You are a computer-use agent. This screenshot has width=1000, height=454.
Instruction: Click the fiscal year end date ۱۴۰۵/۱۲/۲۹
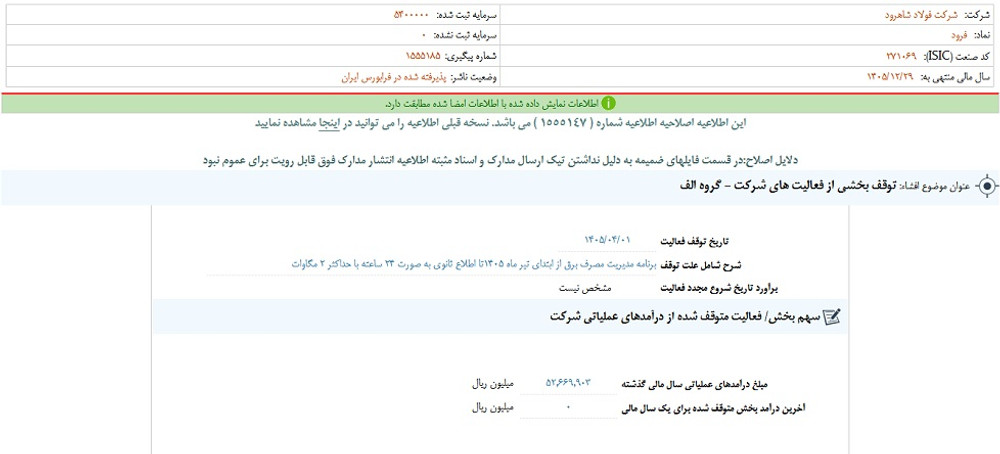pyautogui.click(x=890, y=77)
